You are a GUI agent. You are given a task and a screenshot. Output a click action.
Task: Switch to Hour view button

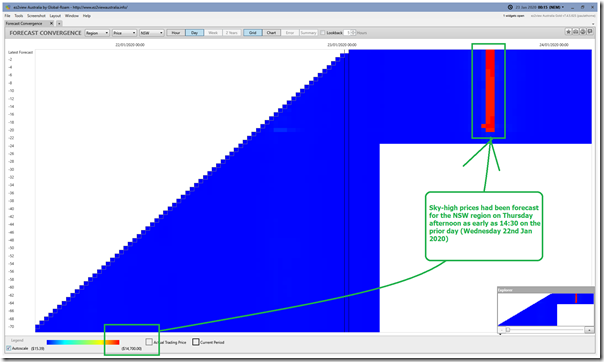point(176,33)
